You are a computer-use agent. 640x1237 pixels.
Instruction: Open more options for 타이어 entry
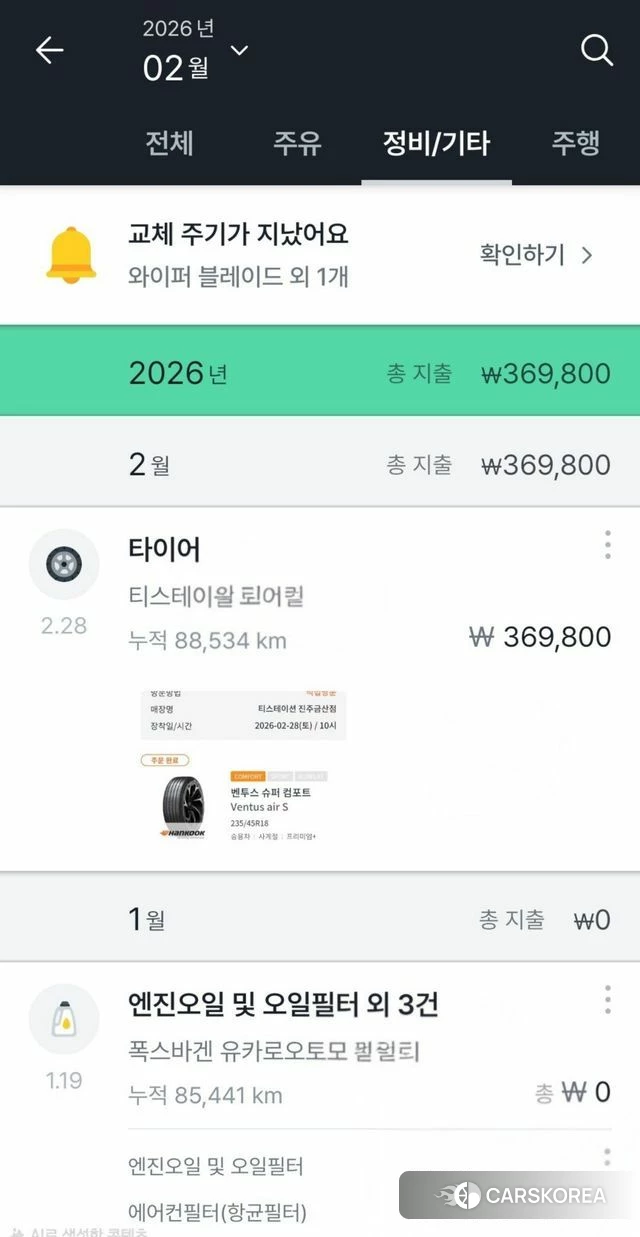tap(607, 545)
